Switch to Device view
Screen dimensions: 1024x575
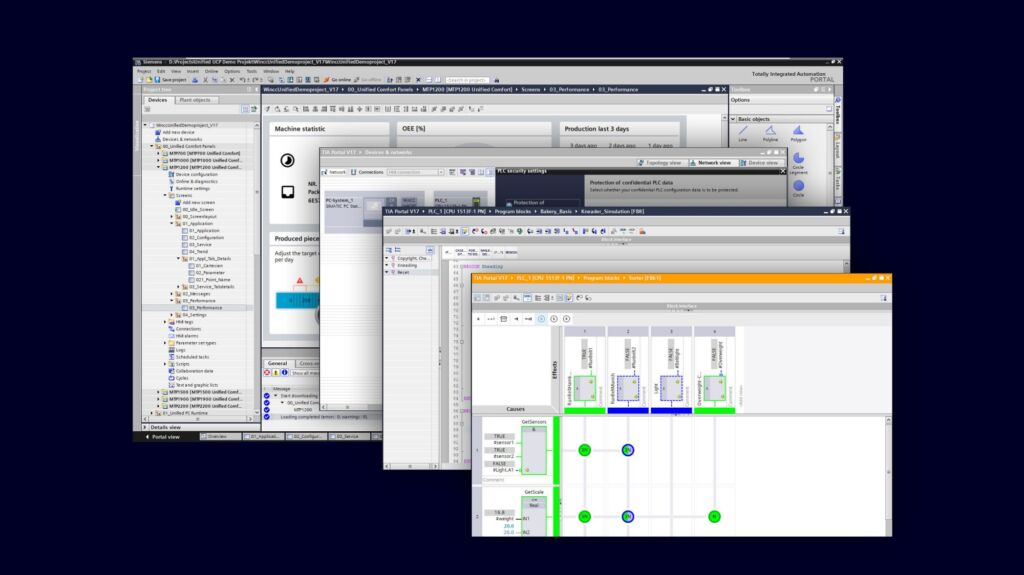click(759, 163)
